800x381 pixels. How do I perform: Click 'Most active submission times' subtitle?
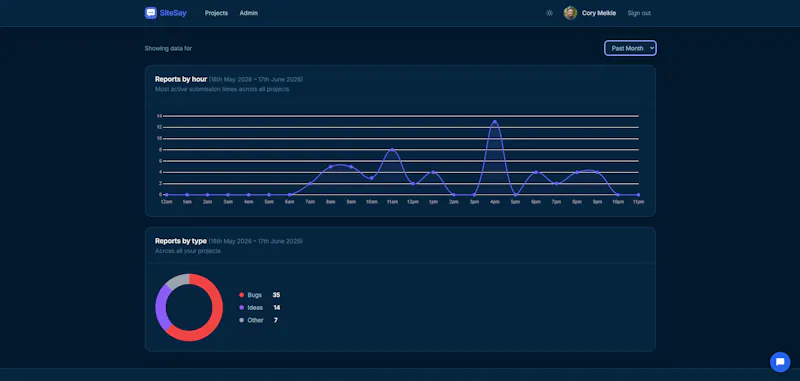[222, 89]
